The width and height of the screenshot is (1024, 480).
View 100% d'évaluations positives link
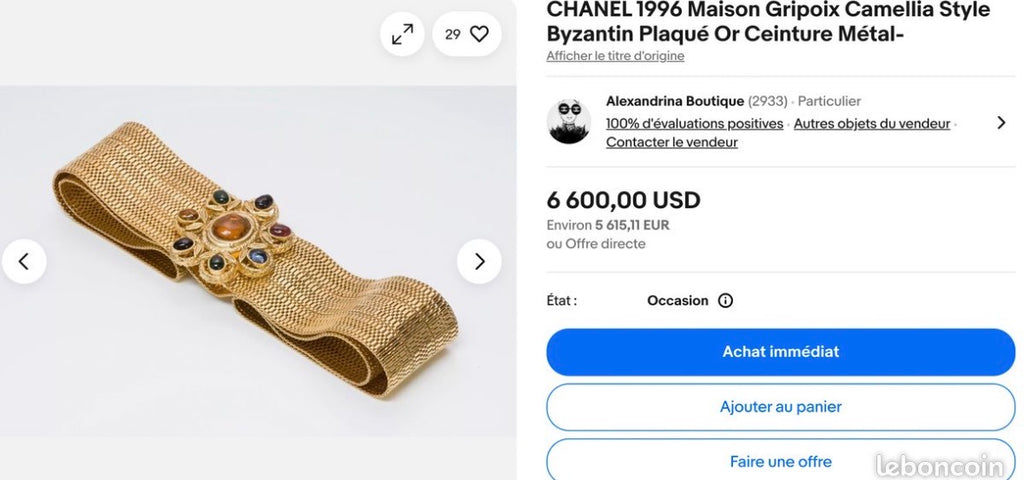click(694, 123)
